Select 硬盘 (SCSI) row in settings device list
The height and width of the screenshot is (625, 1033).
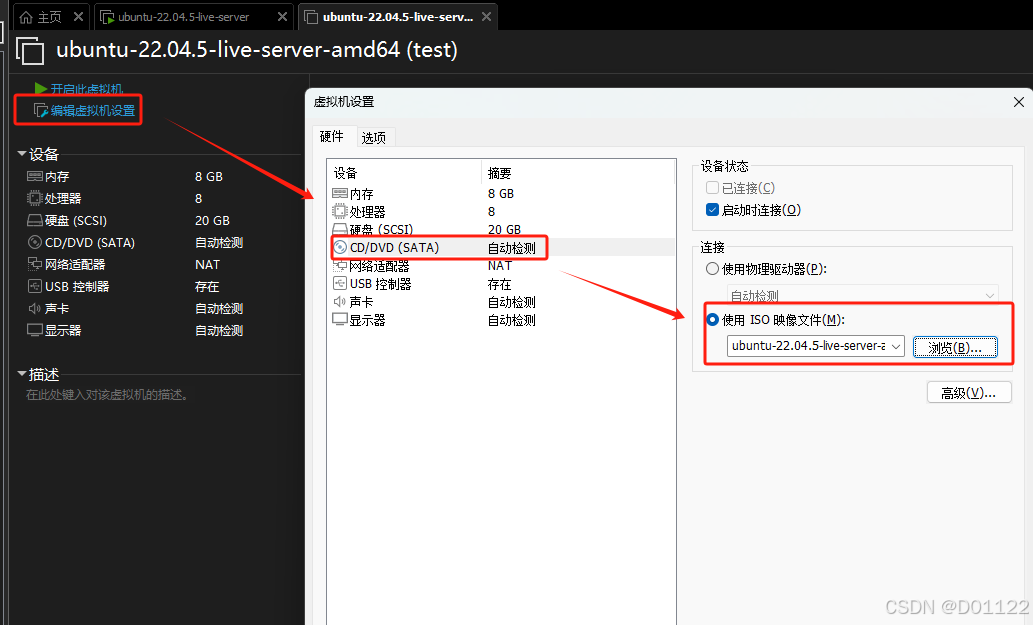[502, 229]
